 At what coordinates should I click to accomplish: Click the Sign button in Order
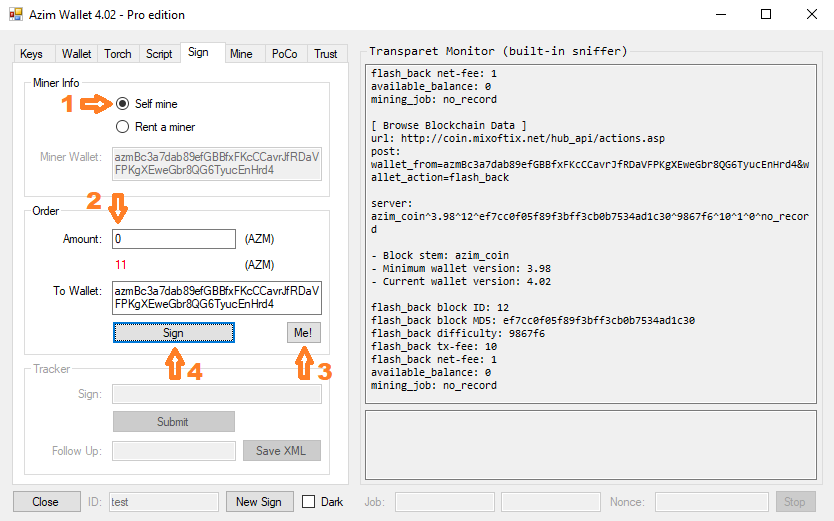[x=173, y=333]
